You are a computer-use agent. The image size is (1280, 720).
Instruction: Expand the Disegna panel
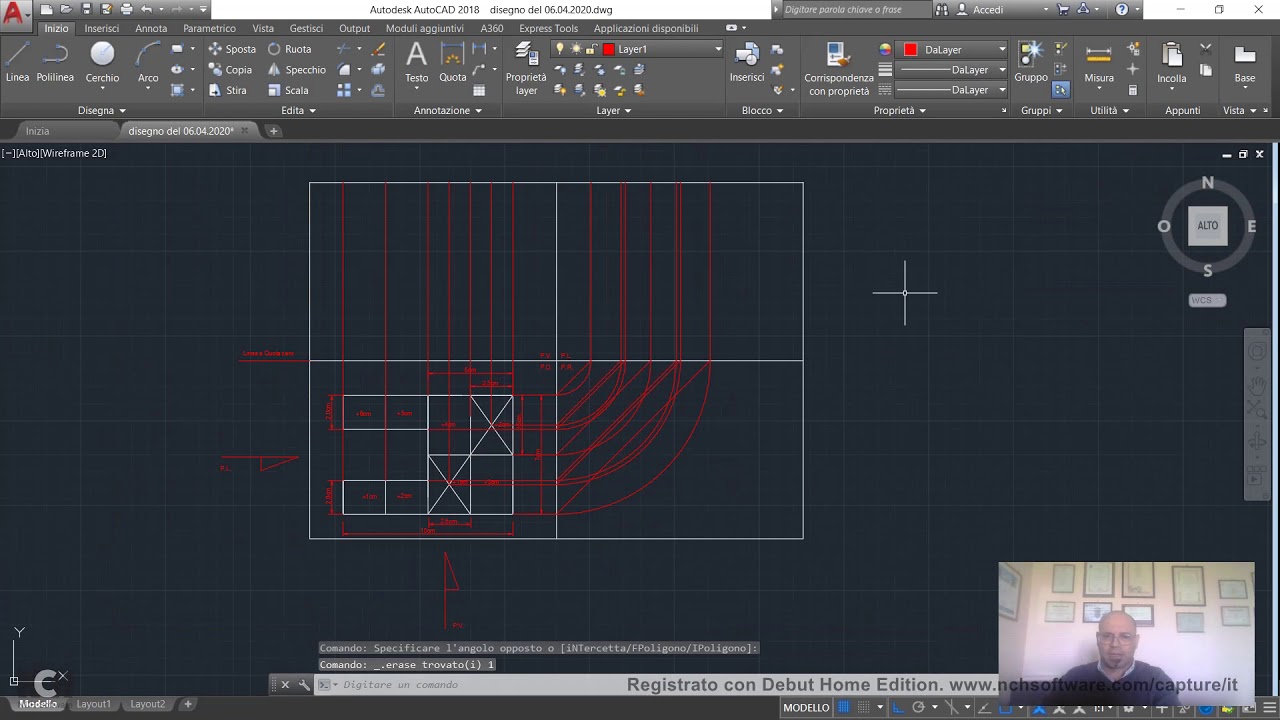pos(102,110)
